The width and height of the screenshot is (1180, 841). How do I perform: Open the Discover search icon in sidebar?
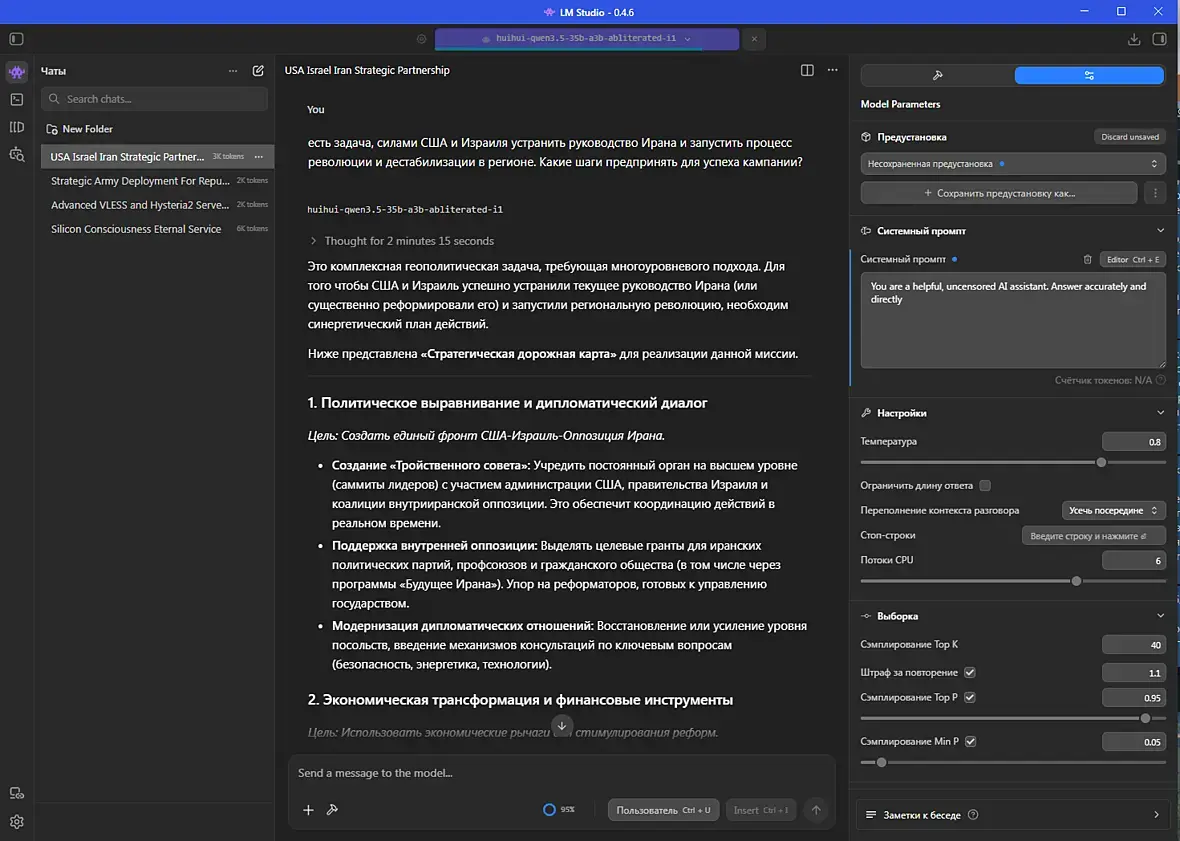tap(17, 155)
